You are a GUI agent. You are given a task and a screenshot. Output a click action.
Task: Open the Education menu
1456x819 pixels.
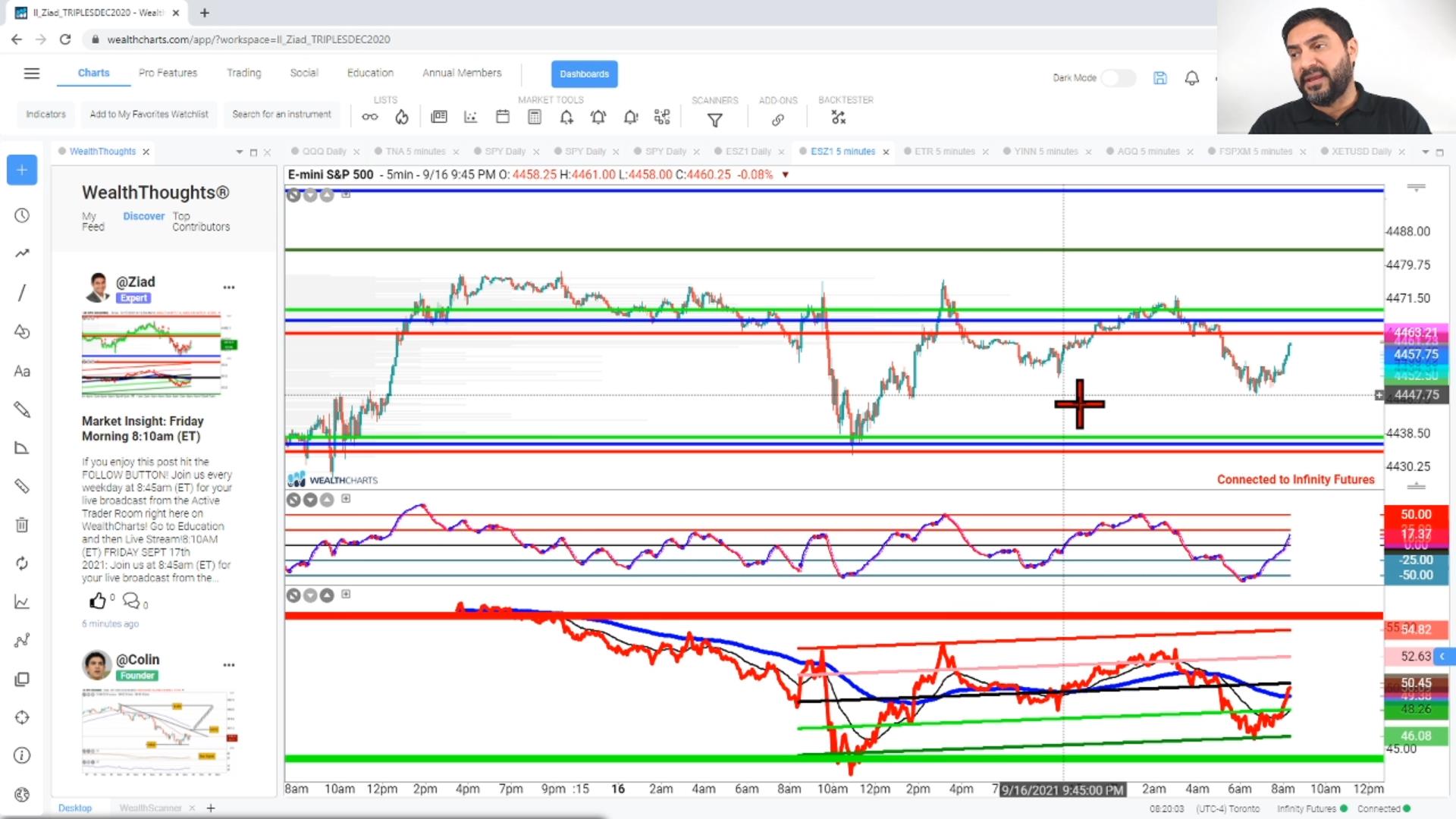point(370,73)
